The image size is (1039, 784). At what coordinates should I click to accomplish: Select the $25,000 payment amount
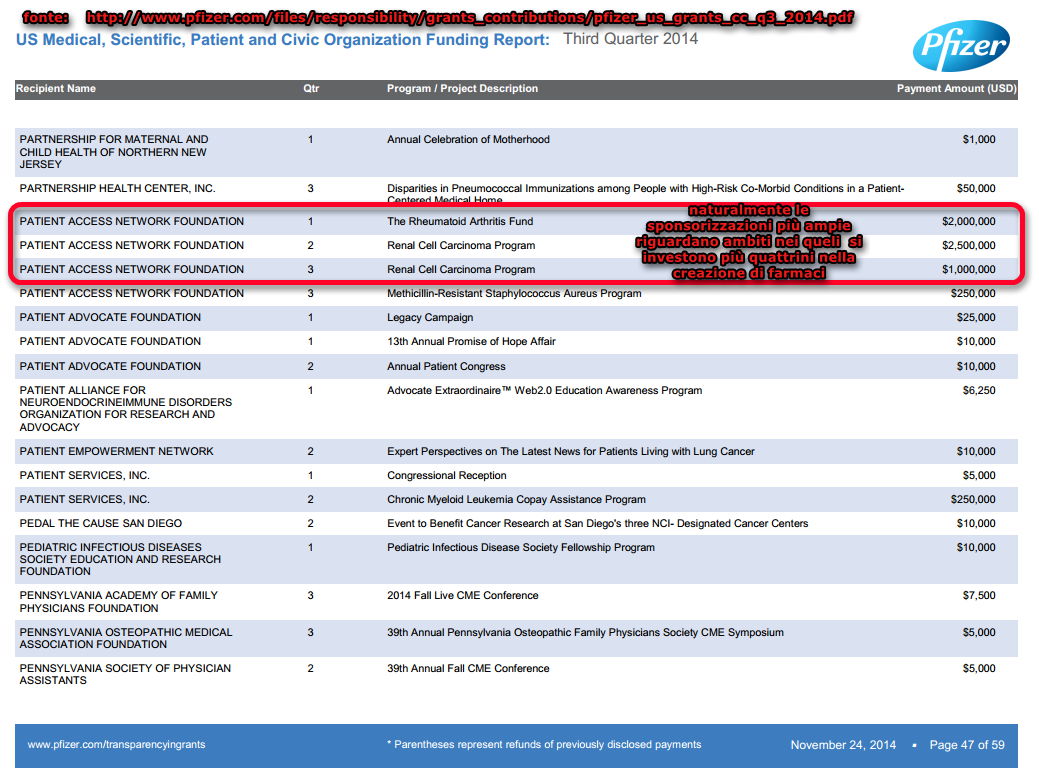coord(976,317)
